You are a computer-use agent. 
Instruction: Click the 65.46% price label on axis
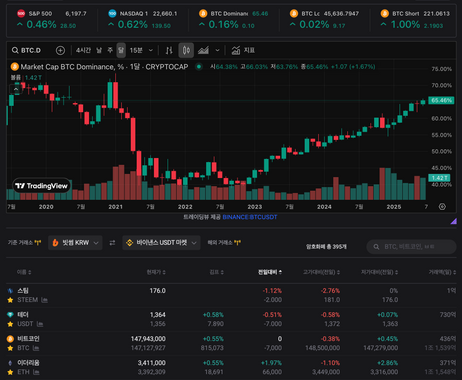(x=441, y=100)
